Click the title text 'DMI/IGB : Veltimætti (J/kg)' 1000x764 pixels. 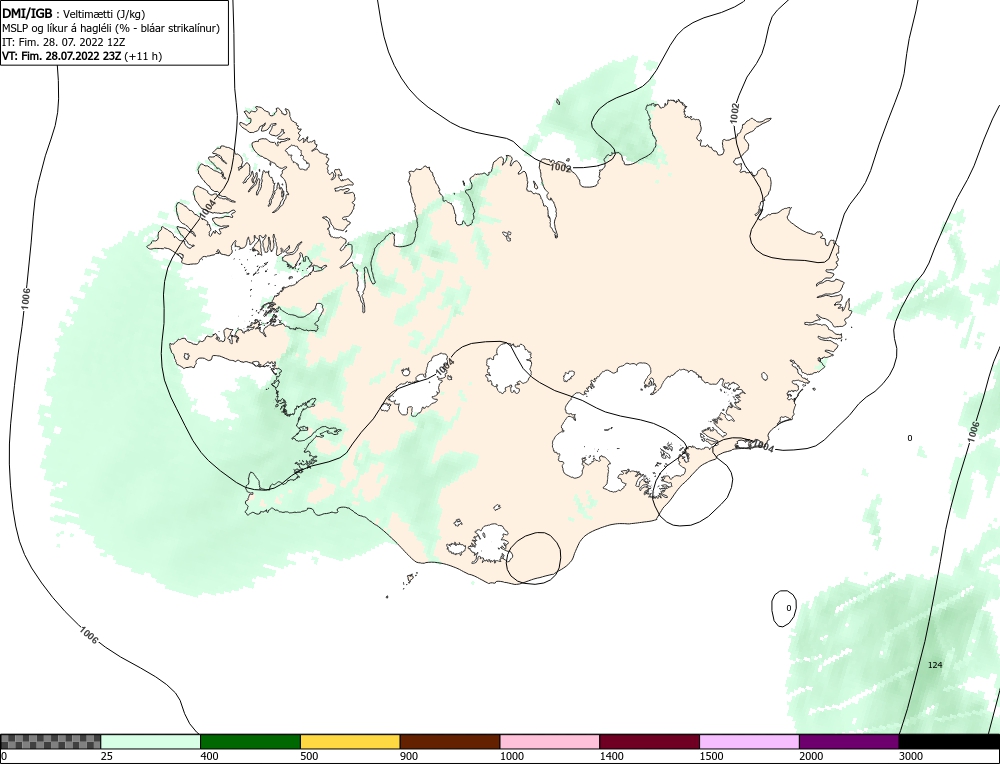(74, 13)
